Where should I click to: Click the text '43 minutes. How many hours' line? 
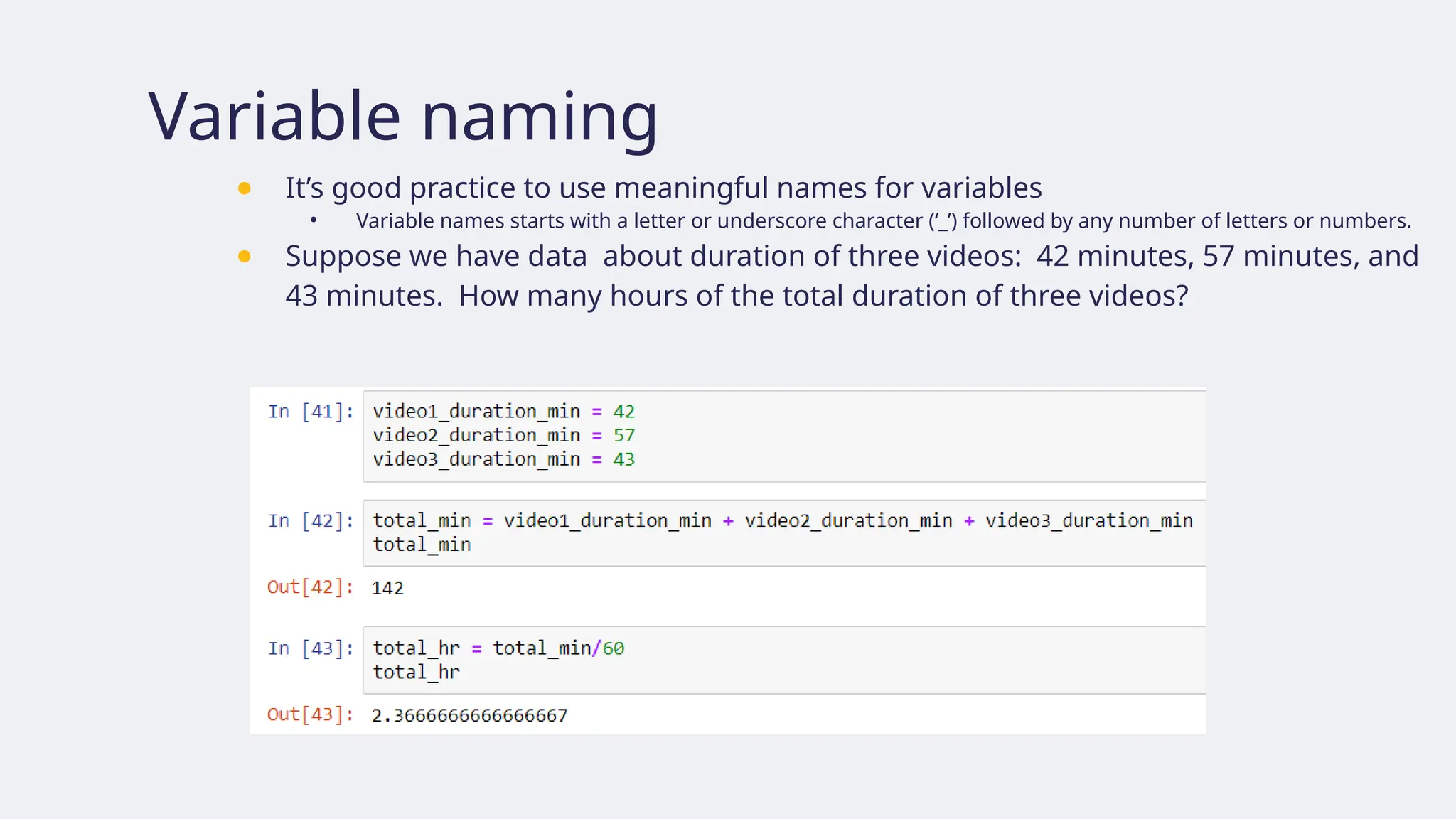(737, 296)
